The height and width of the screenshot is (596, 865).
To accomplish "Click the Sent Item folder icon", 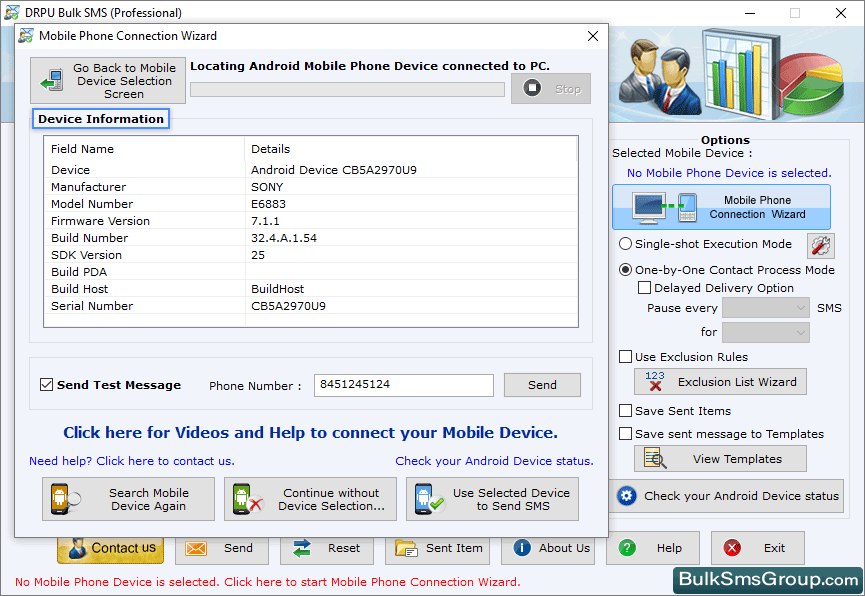I will click(406, 549).
